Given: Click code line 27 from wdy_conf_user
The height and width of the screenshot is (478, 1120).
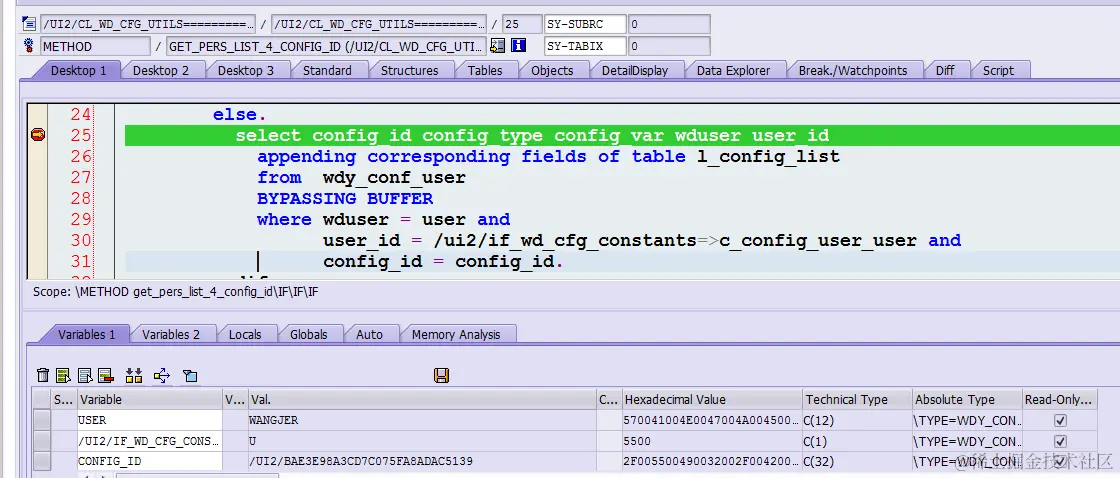Looking at the screenshot, I should [361, 177].
